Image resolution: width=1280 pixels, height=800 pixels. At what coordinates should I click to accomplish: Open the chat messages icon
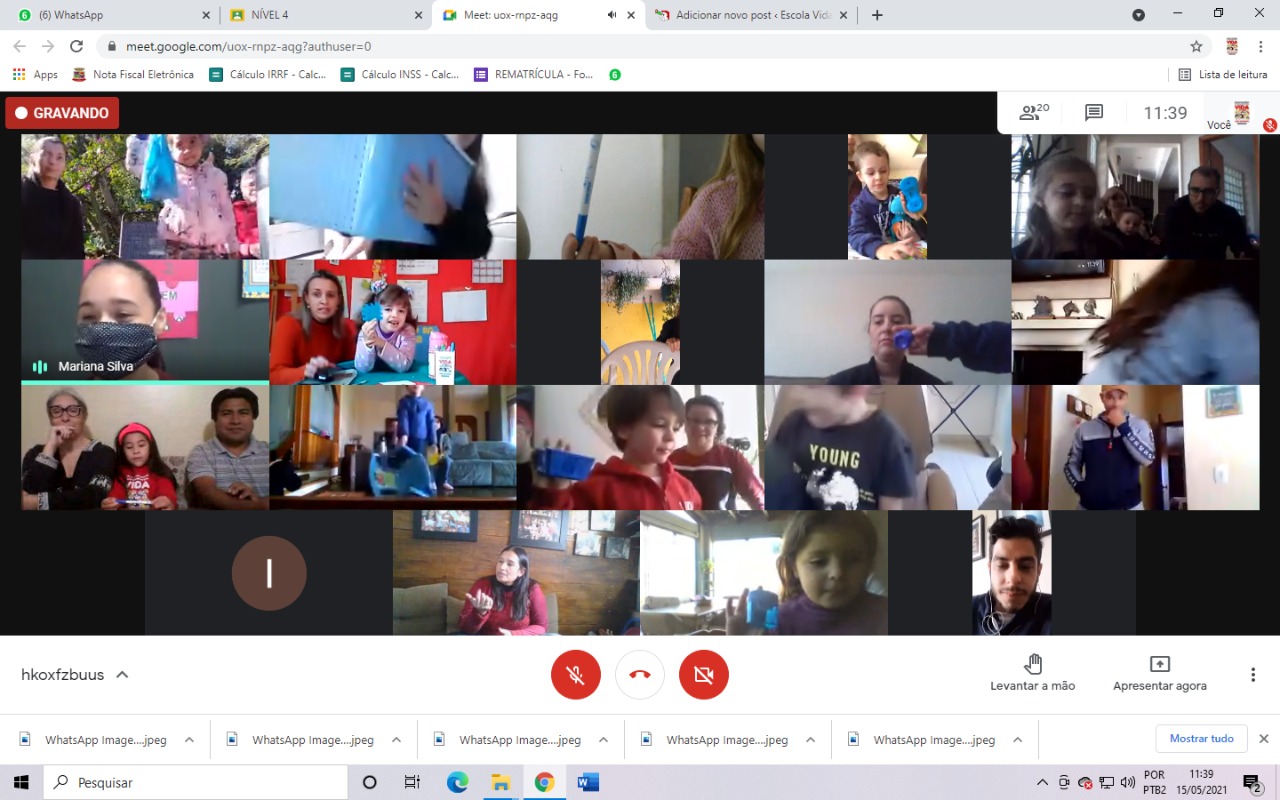pos(1094,113)
